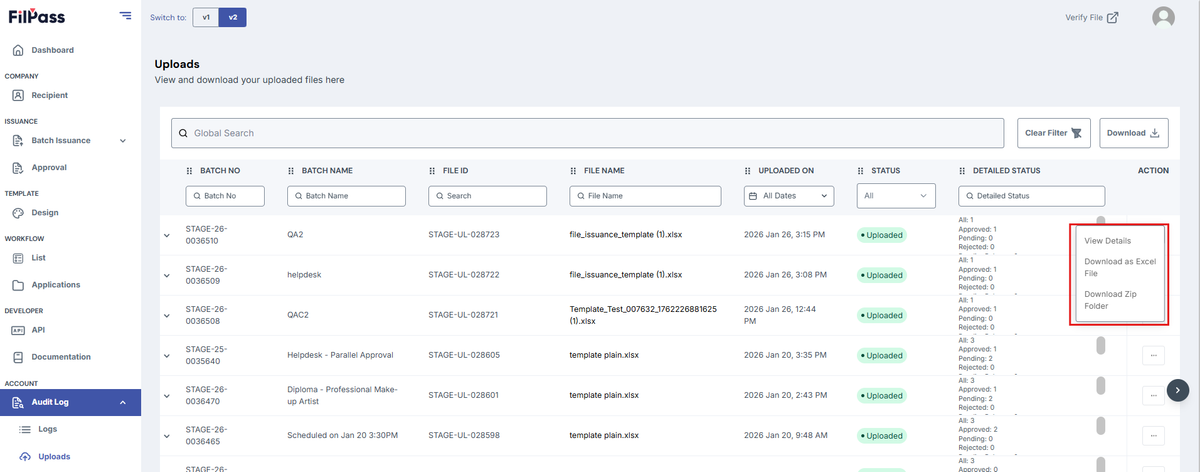Click the drag handle beside FILE ID header

tap(432, 171)
